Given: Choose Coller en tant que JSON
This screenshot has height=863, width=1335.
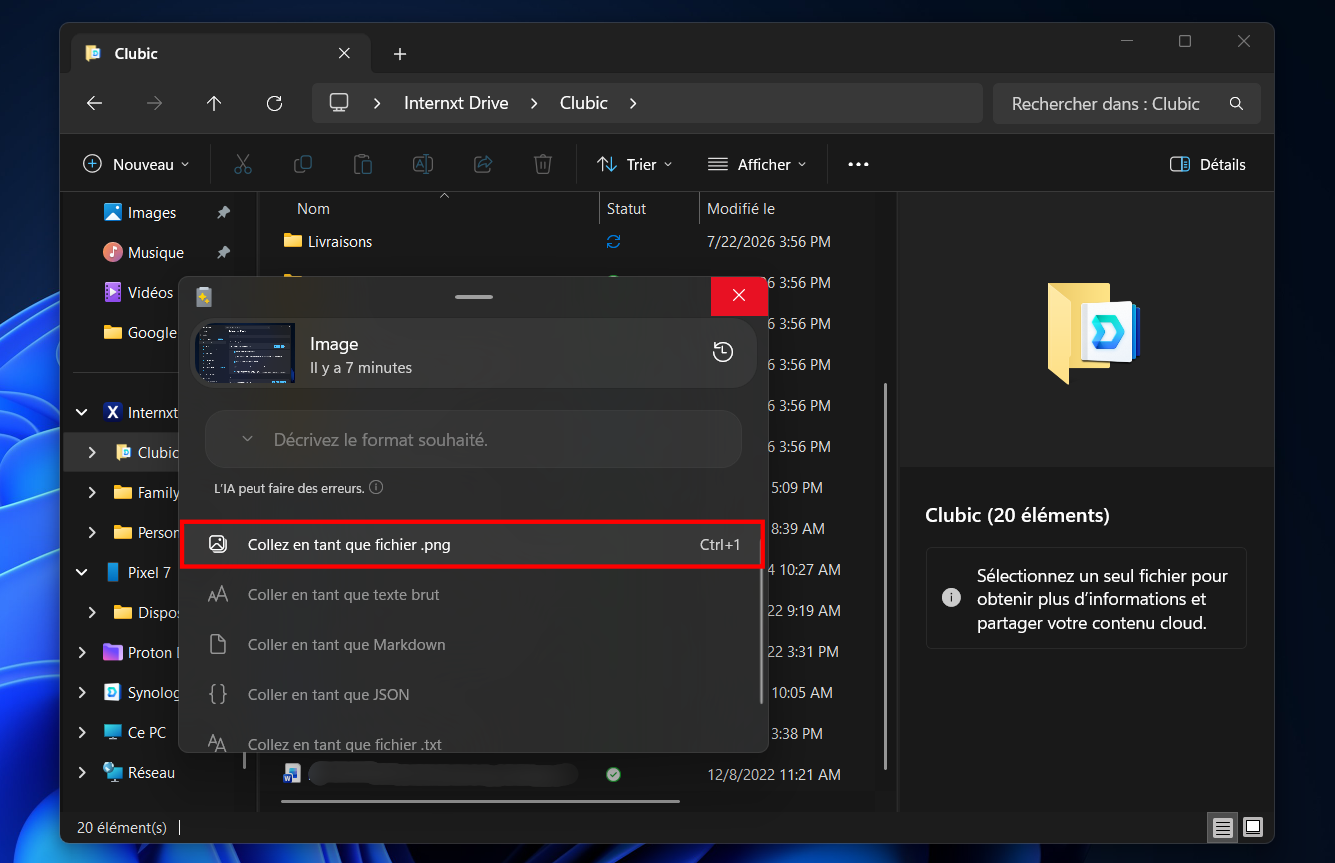Looking at the screenshot, I should coord(471,695).
